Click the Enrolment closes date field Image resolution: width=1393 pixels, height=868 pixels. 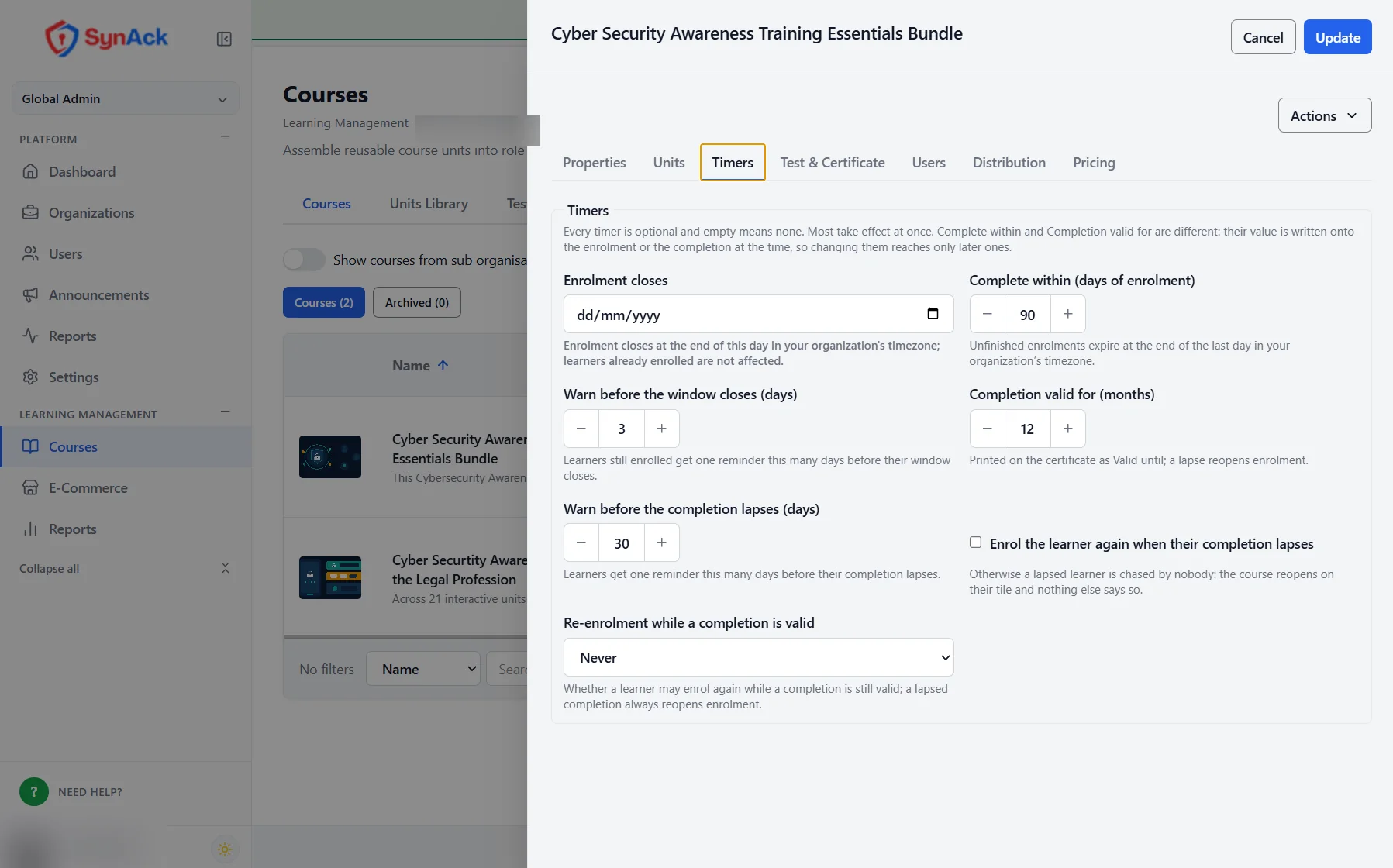(758, 314)
